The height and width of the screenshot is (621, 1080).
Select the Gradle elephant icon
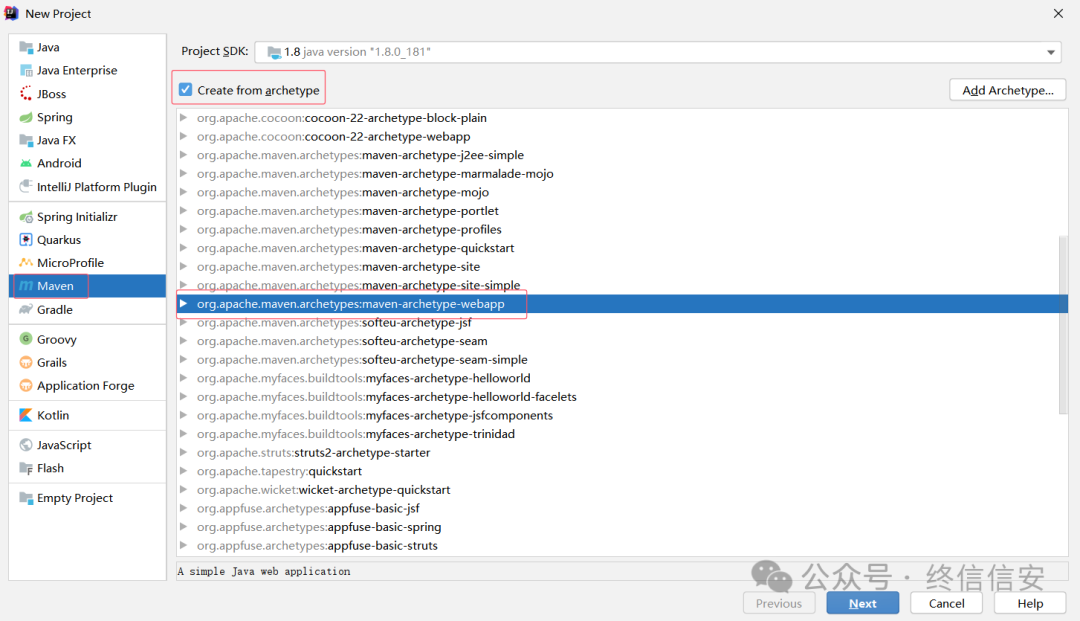click(x=26, y=310)
